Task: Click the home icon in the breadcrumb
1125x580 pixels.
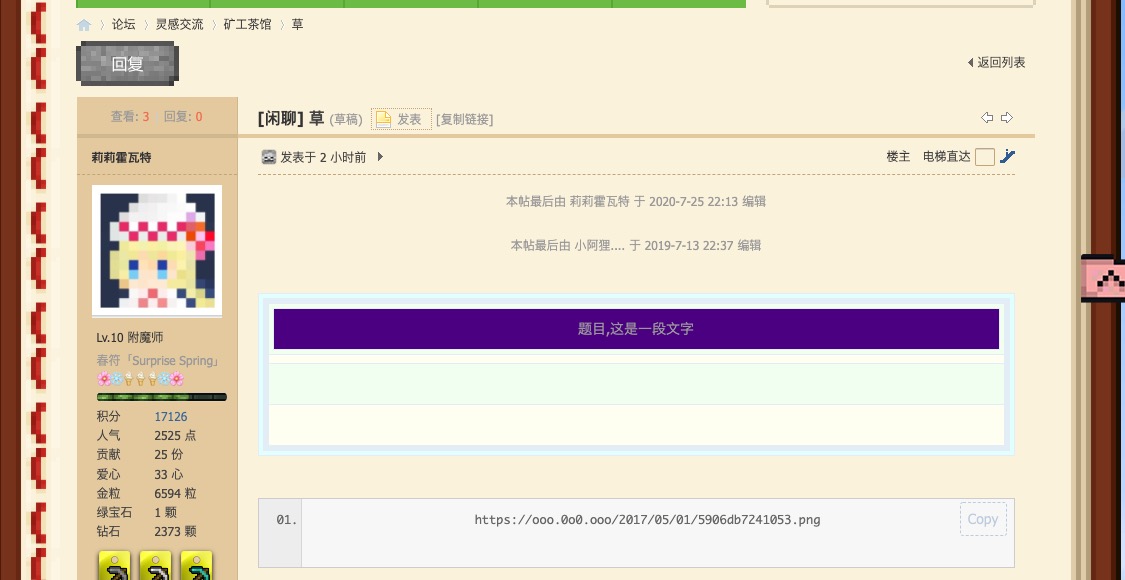Action: (84, 25)
